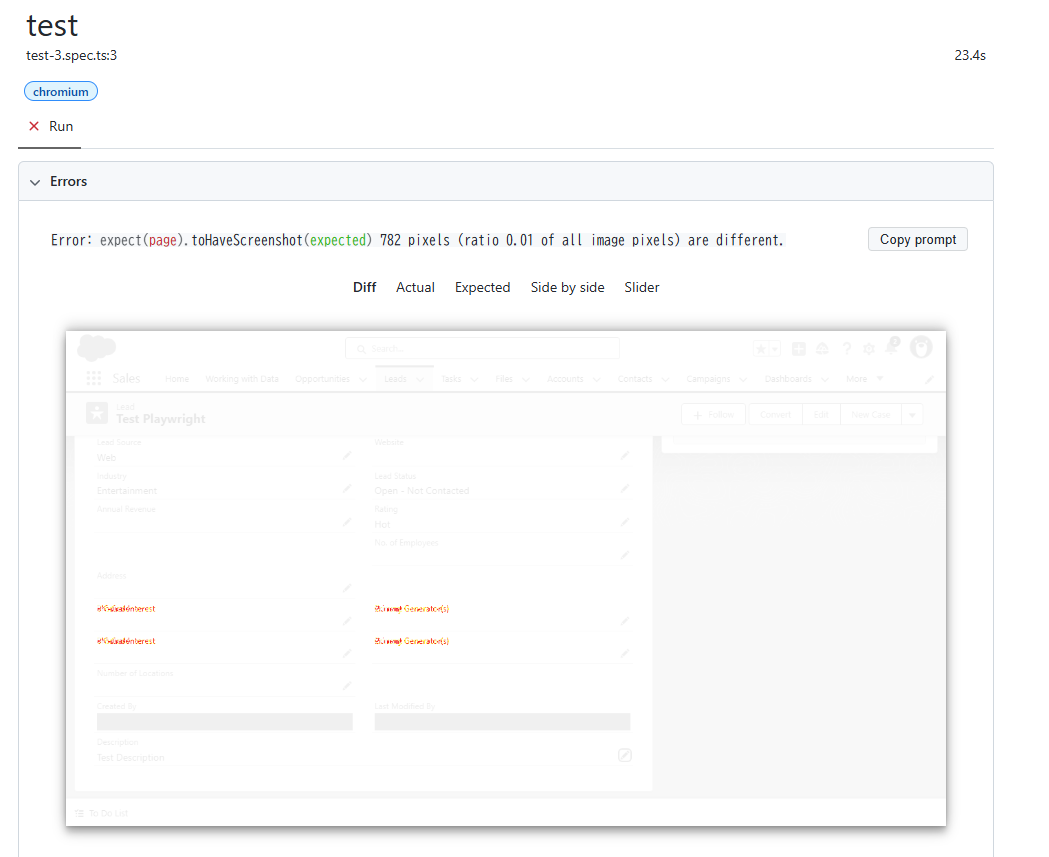Click the Copy prompt button
Screen dimensions: 1049x857
tap(917, 240)
